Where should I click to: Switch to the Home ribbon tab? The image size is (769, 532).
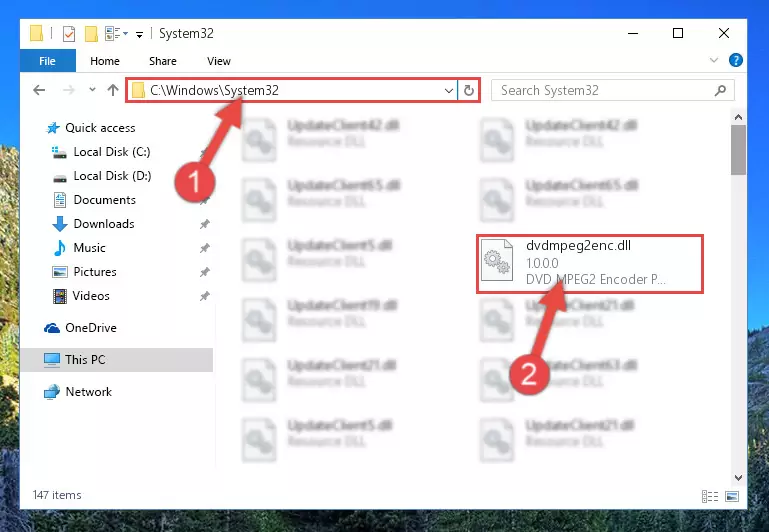pyautogui.click(x=105, y=61)
